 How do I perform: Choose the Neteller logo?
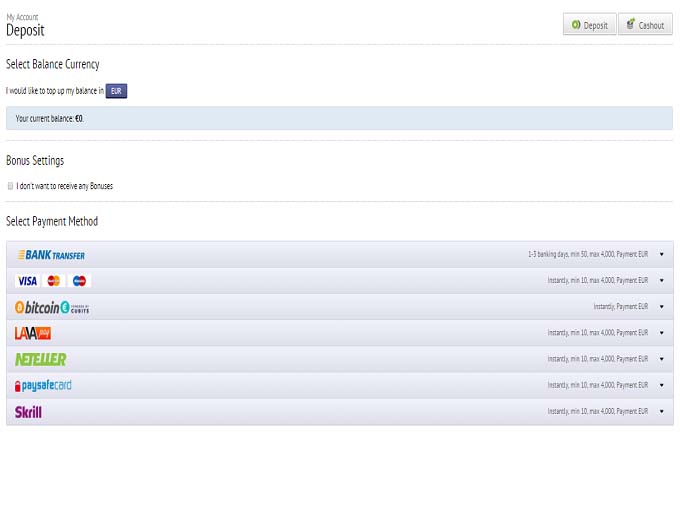coord(40,359)
